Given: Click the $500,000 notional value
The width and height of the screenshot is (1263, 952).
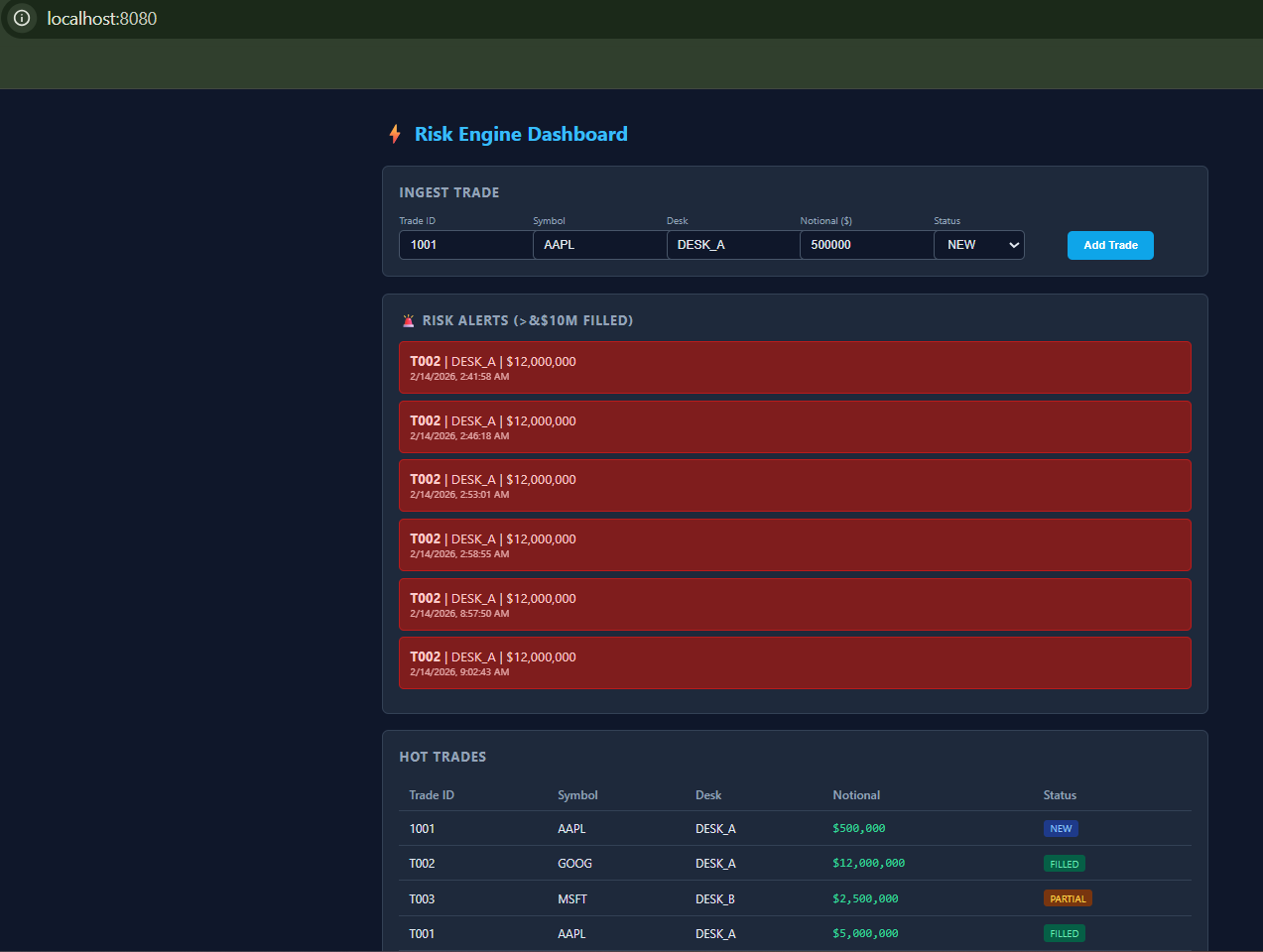Looking at the screenshot, I should (x=859, y=829).
